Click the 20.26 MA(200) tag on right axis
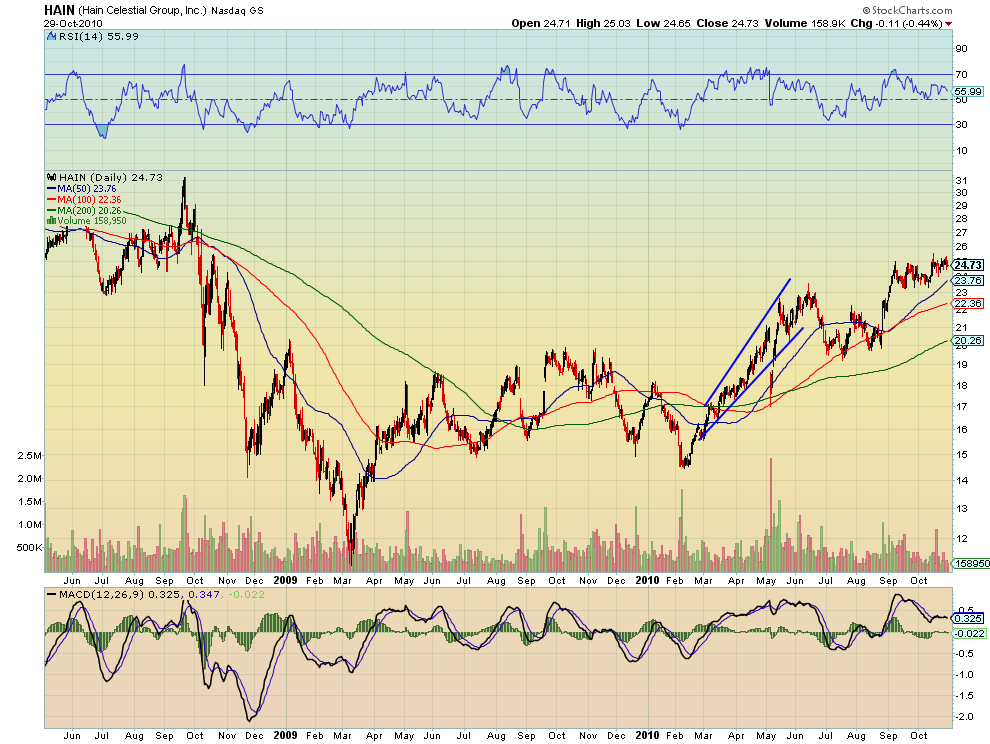The image size is (990, 744). click(x=968, y=341)
